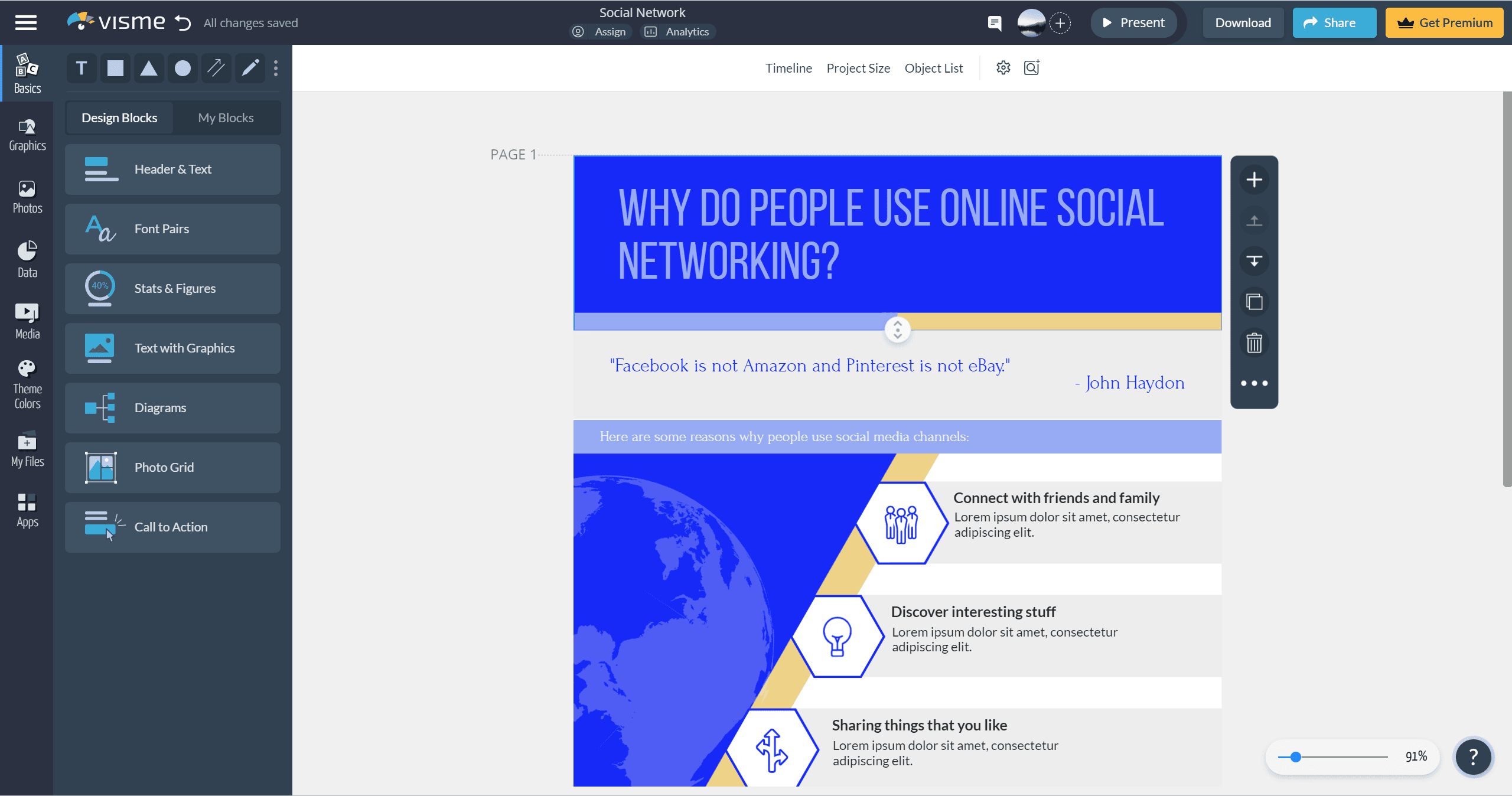Image resolution: width=1512 pixels, height=796 pixels.
Task: Open the Media sidebar panel
Action: (x=27, y=322)
